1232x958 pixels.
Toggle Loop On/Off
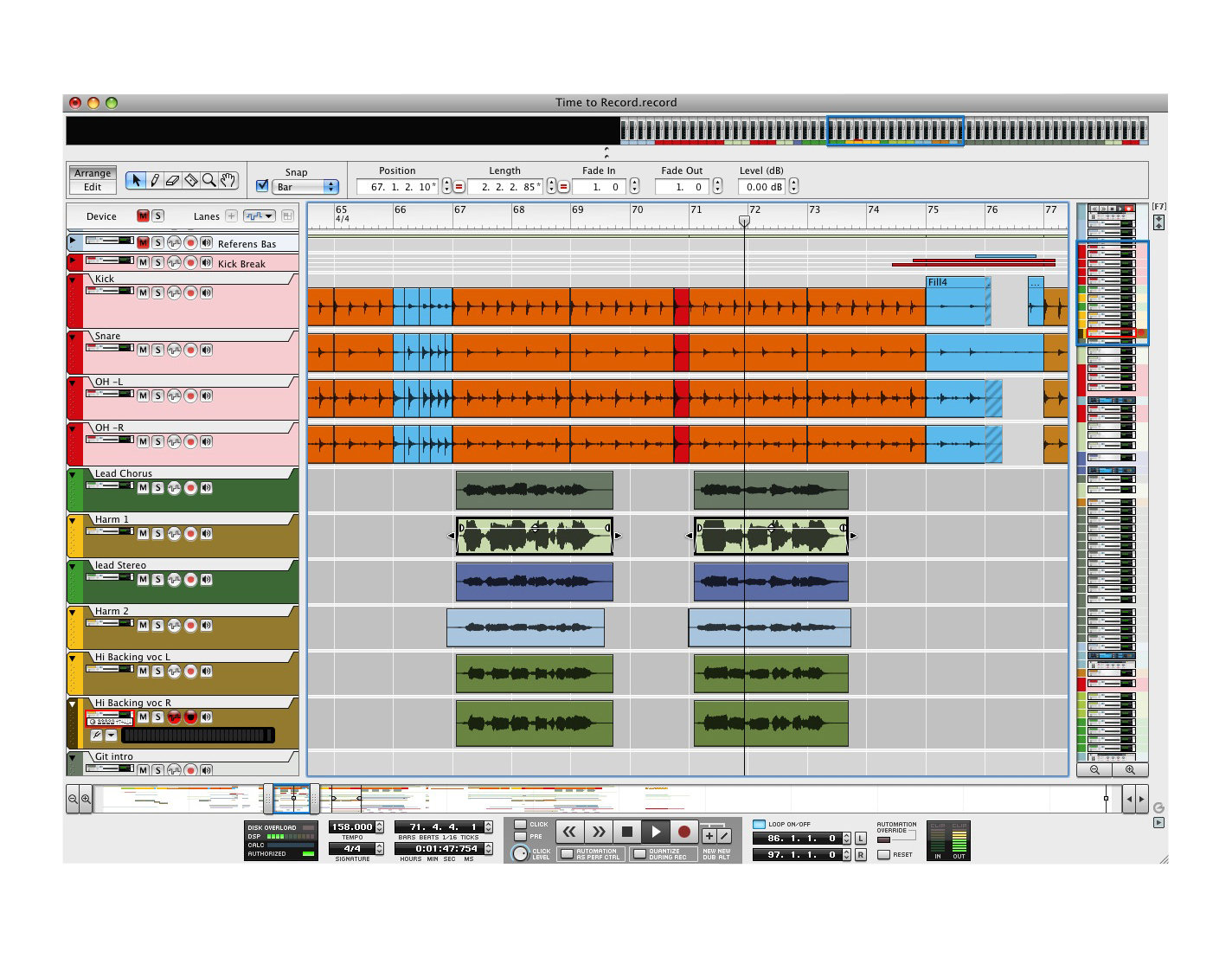click(x=760, y=825)
